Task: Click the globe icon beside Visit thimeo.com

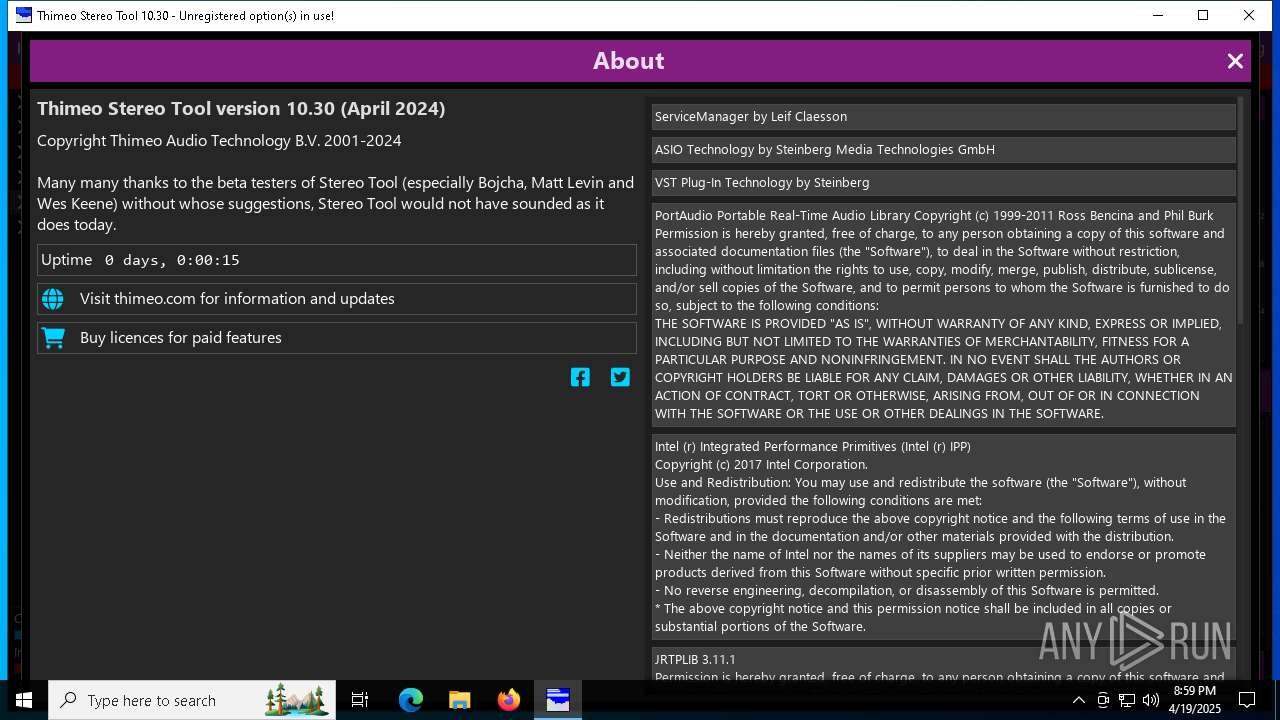Action: [x=53, y=299]
